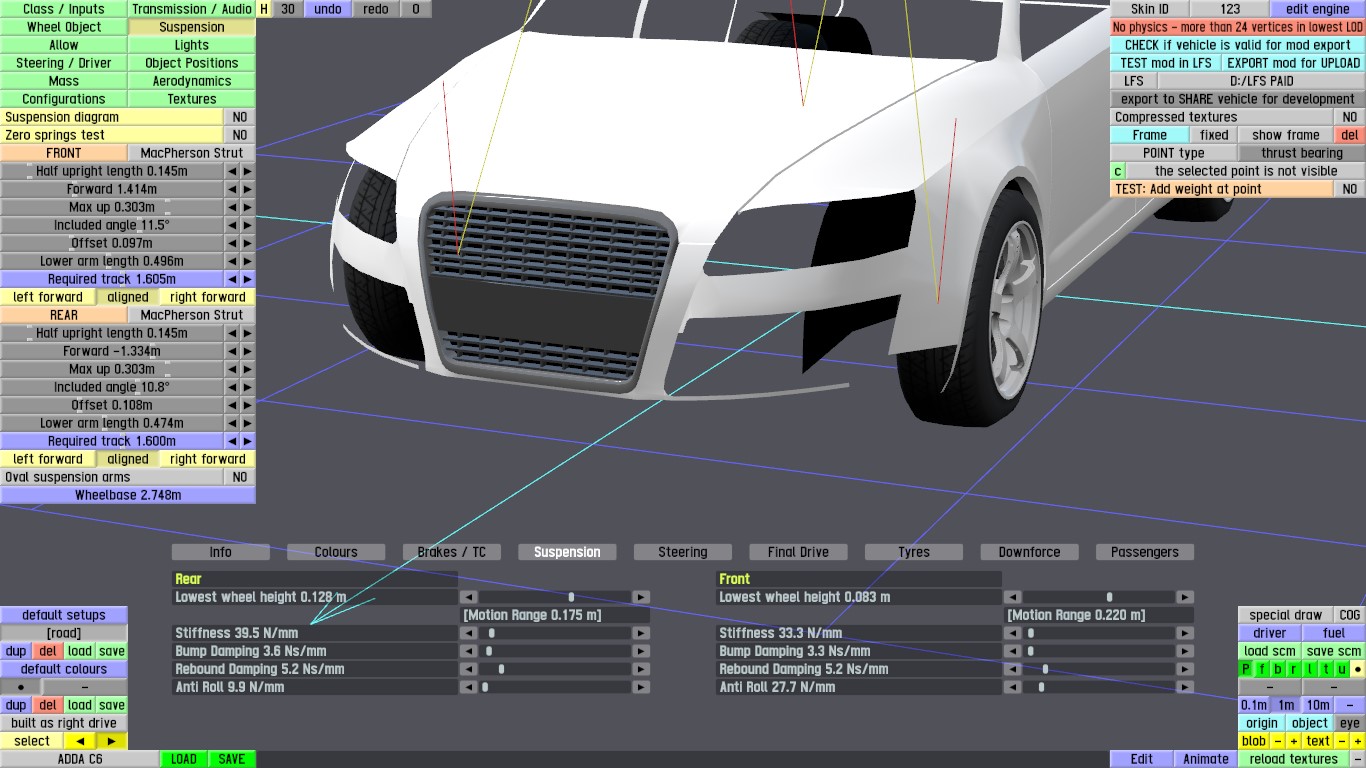The image size is (1366, 768).
Task: Click right arrow of Bump Damping 3.6 Ns/mm
Action: coord(641,651)
